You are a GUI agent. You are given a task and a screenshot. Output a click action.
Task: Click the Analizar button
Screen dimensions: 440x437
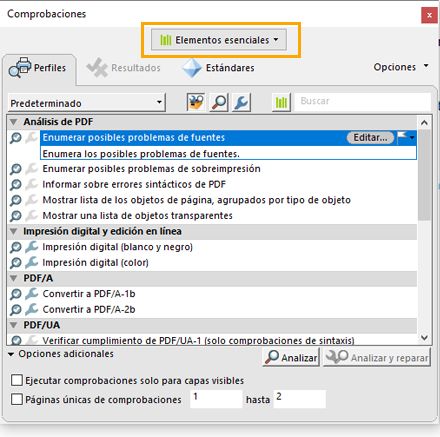291,357
